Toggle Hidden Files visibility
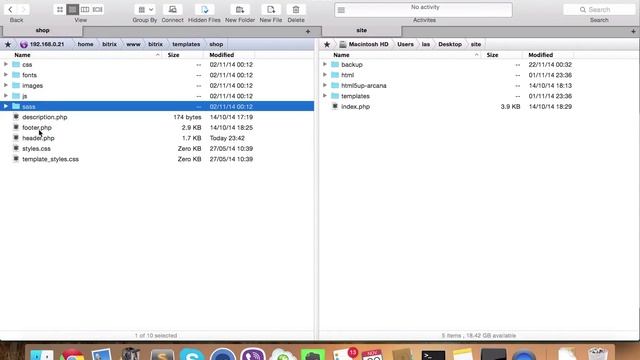640x360 pixels. coord(204,9)
